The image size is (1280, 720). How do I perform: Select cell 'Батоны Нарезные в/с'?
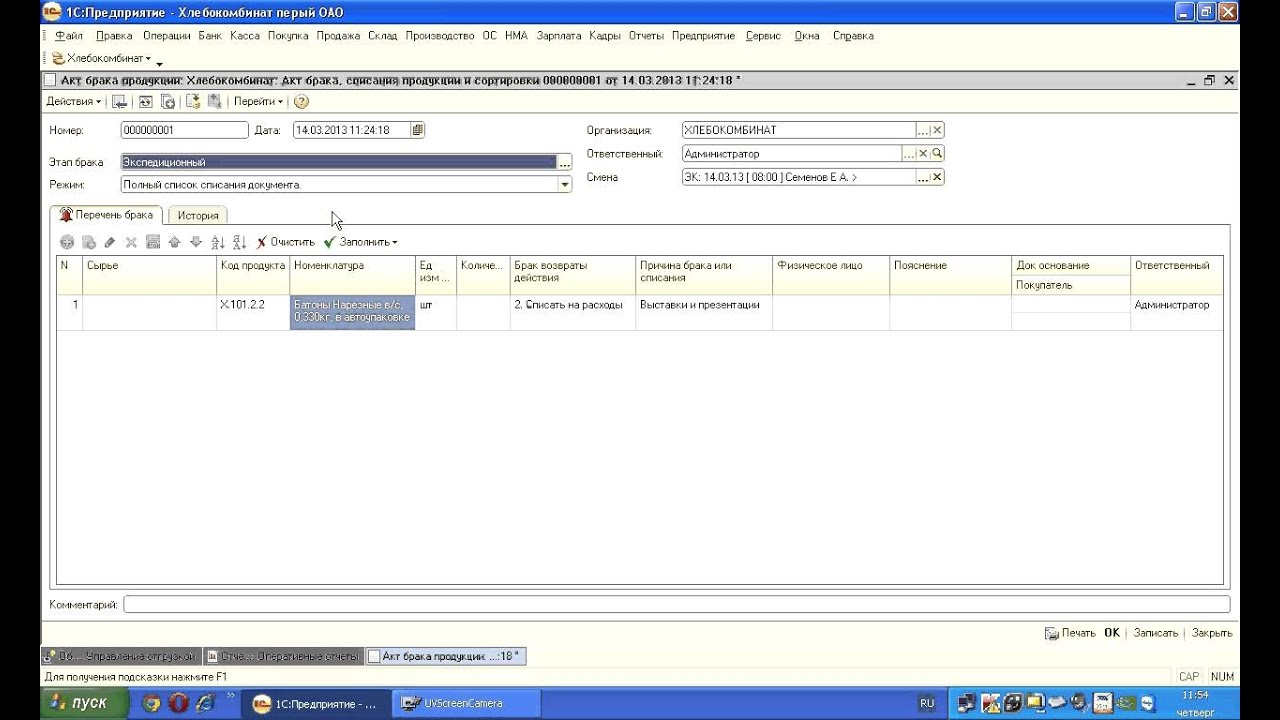(x=352, y=311)
